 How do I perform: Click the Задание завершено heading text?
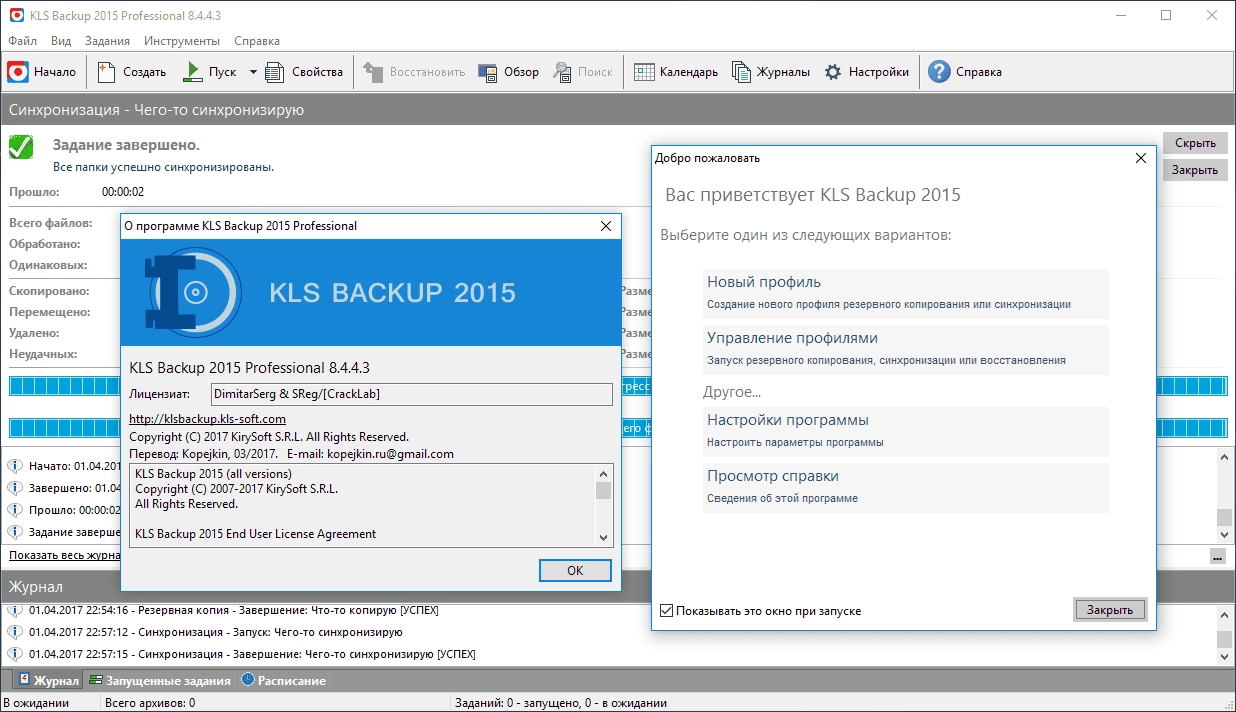point(126,145)
